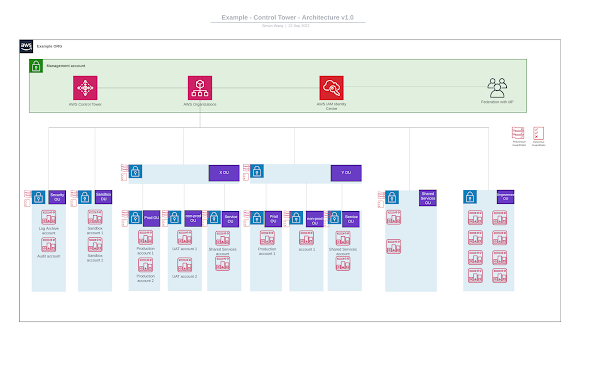Screen dimensions: 590x388
Task: Select the AWS Control Tower caption
Action: click(85, 105)
